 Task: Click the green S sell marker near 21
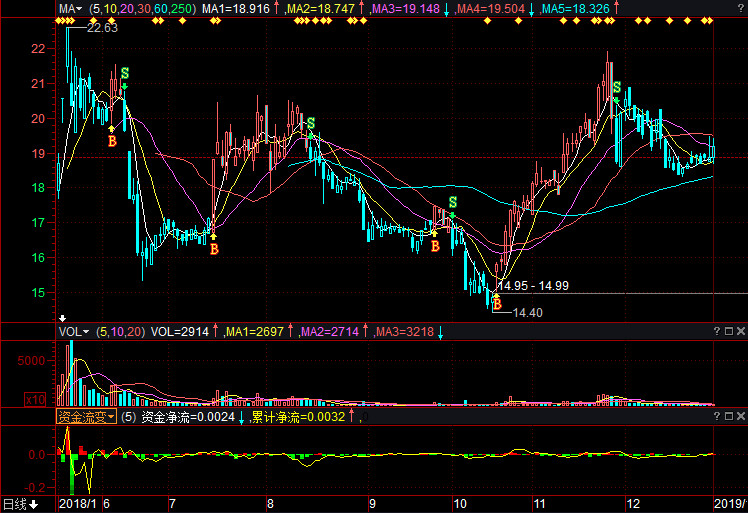(x=125, y=73)
